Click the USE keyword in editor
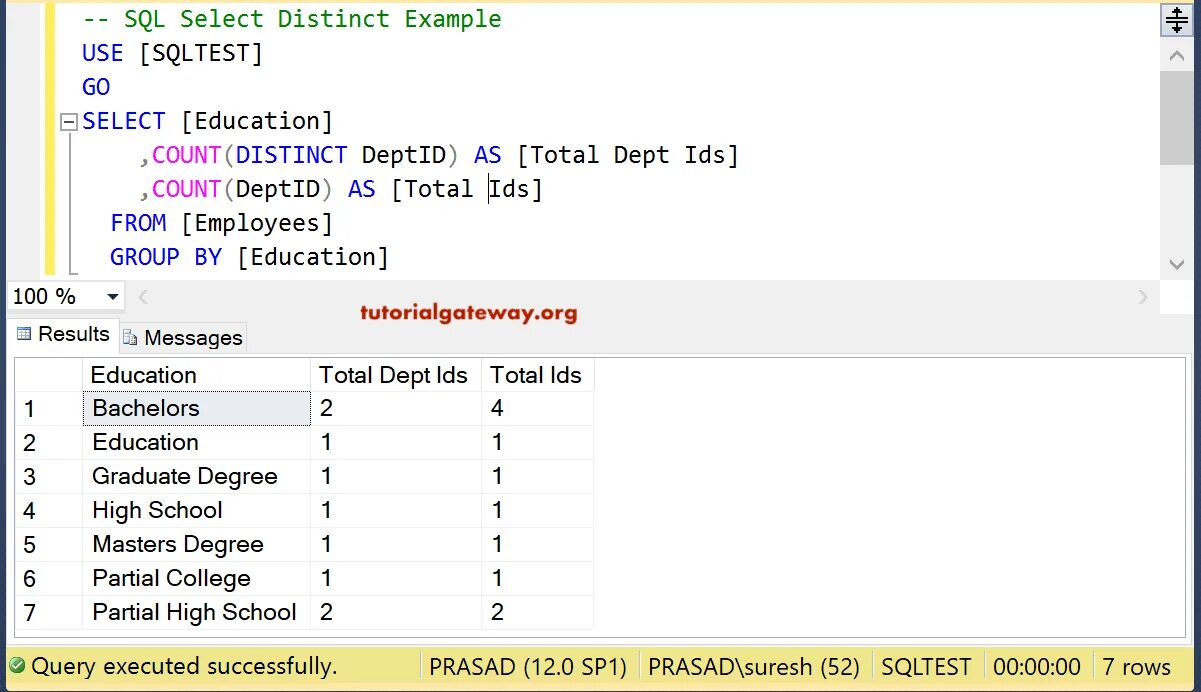The height and width of the screenshot is (692, 1201). (103, 53)
